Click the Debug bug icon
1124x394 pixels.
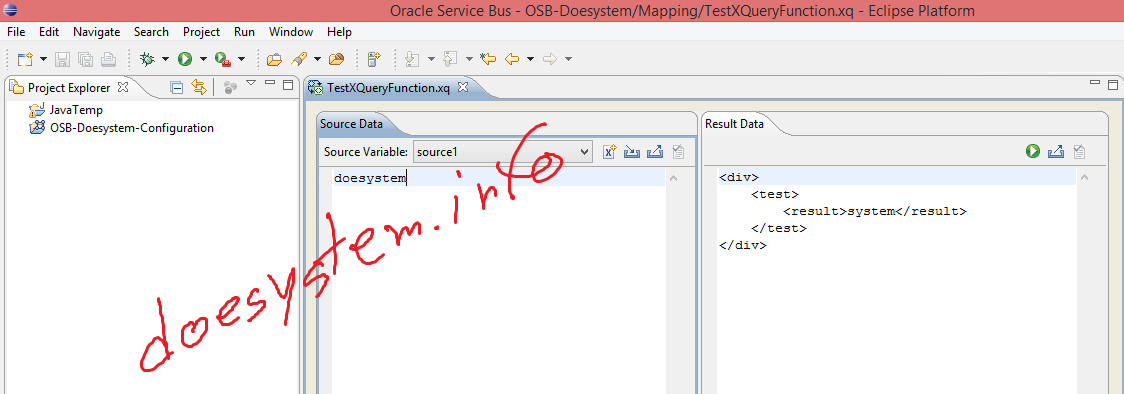(x=147, y=59)
